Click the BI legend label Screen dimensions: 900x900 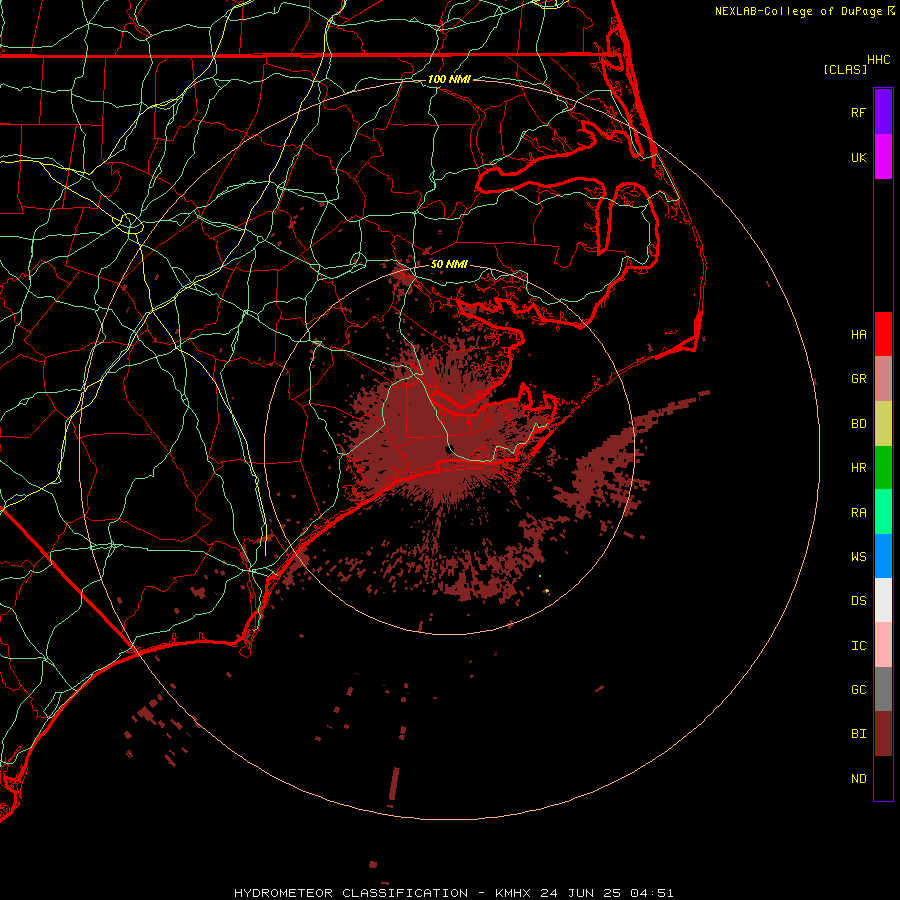(x=858, y=734)
